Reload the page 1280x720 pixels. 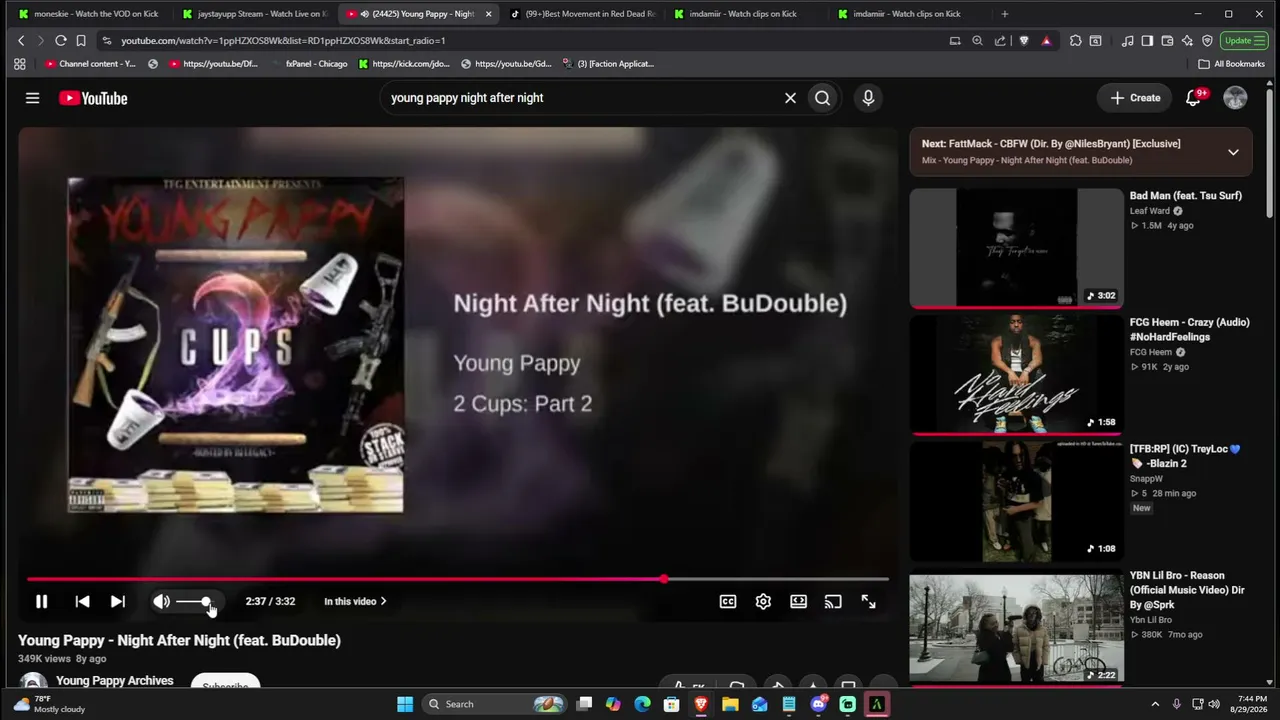pyautogui.click(x=60, y=40)
